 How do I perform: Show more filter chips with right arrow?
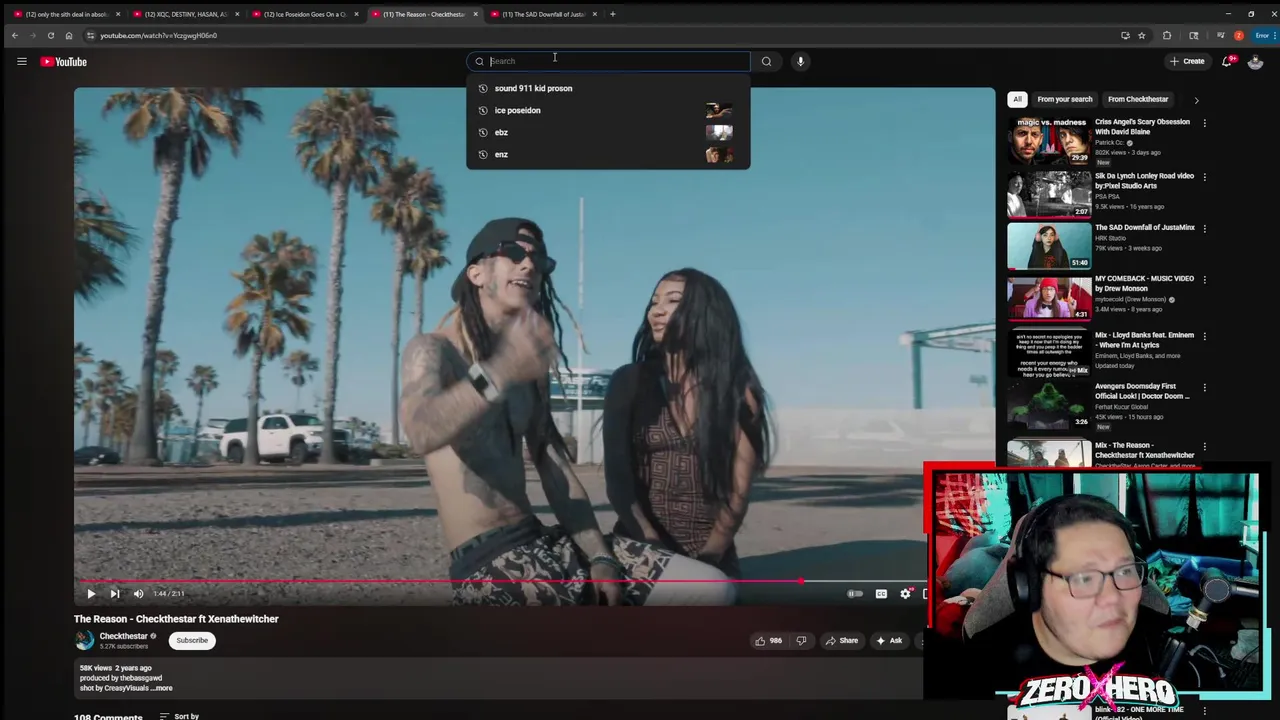(1196, 100)
